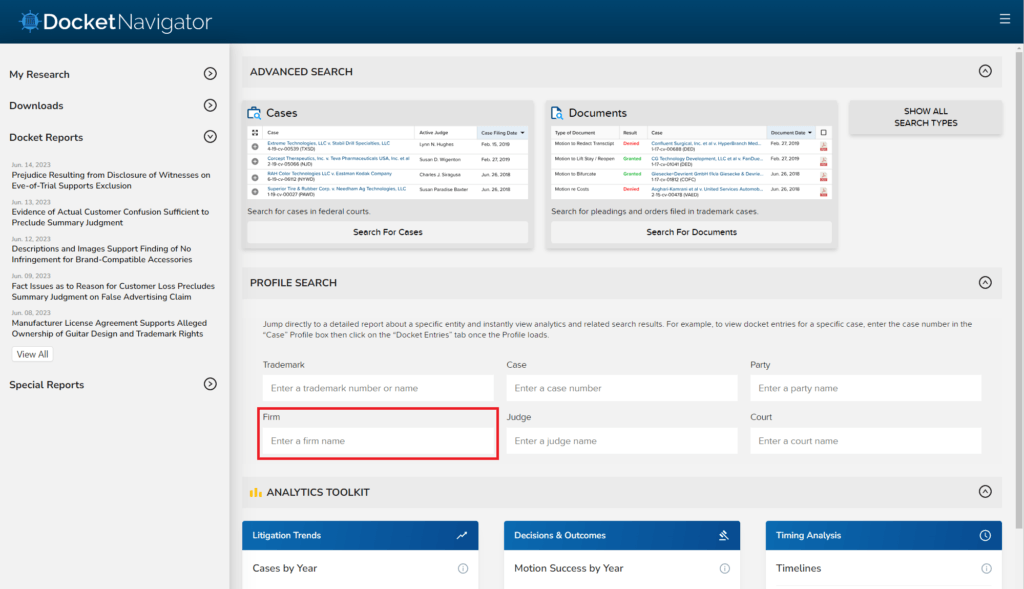Viewport: 1024px width, 589px height.
Task: Click the Cases preview table thumbnail
Action: [x=388, y=163]
